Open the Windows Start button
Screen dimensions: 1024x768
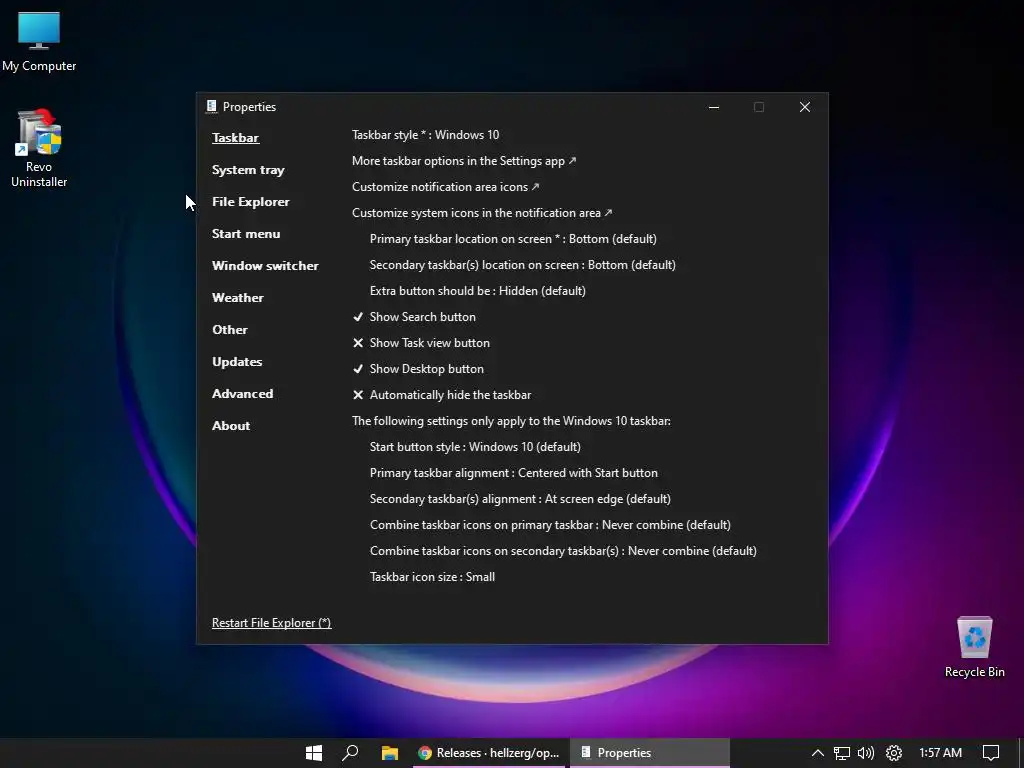pyautogui.click(x=314, y=753)
